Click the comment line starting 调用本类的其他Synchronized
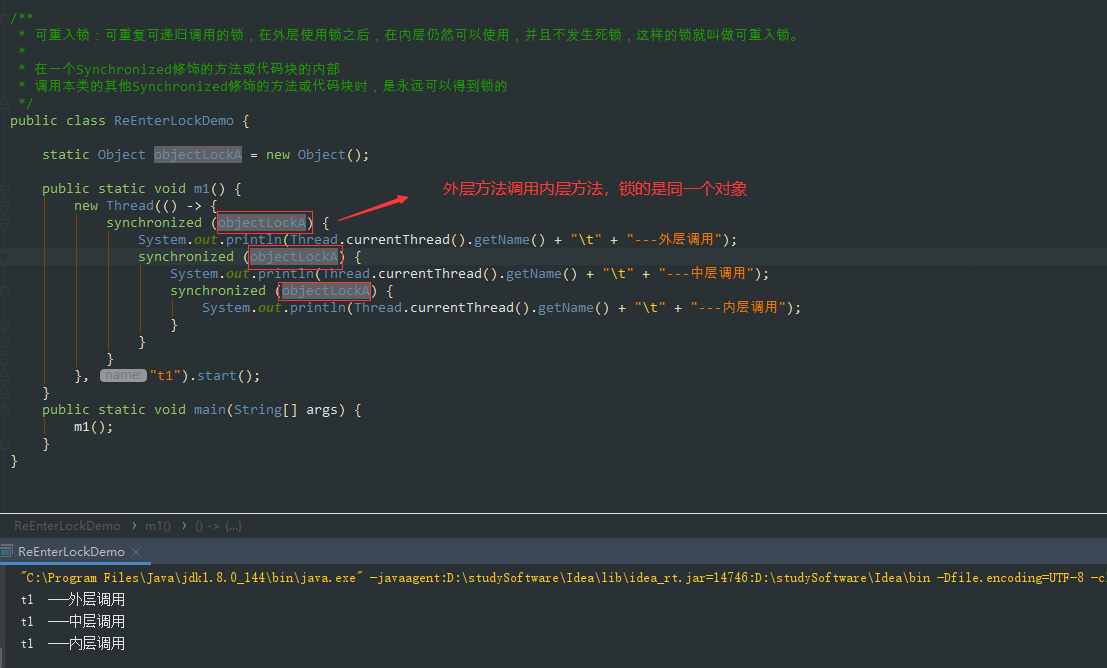This screenshot has width=1107, height=668. 271,85
